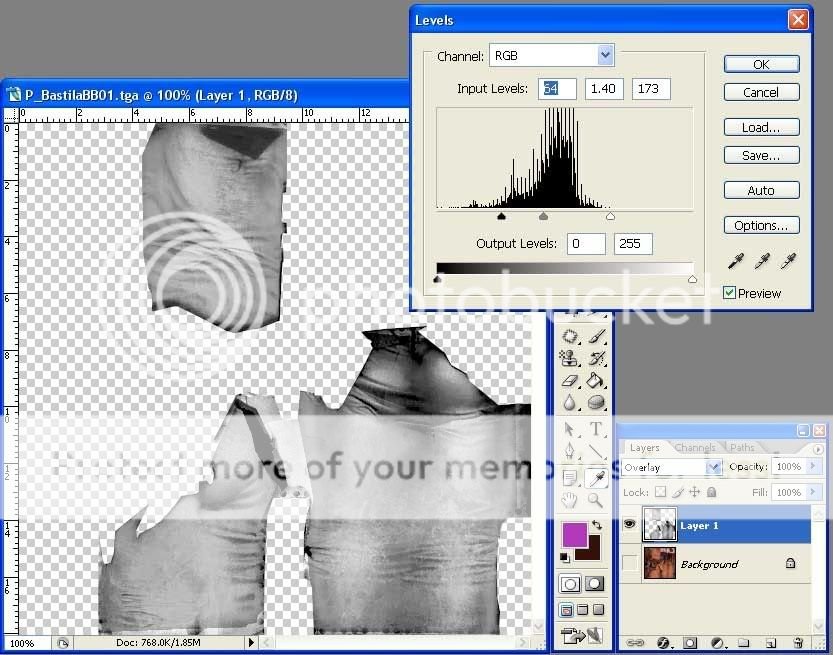Select the Sponge tool
The height and width of the screenshot is (655, 833).
pos(597,403)
